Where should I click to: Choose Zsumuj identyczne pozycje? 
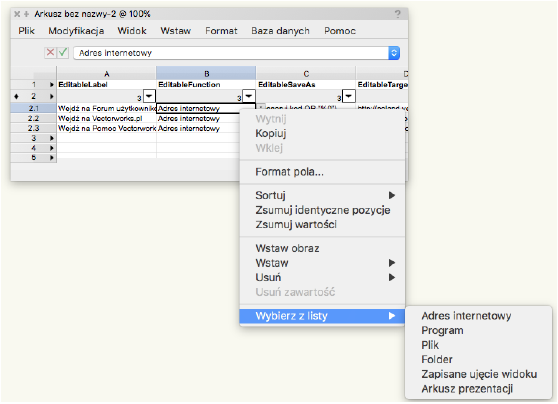pos(322,210)
